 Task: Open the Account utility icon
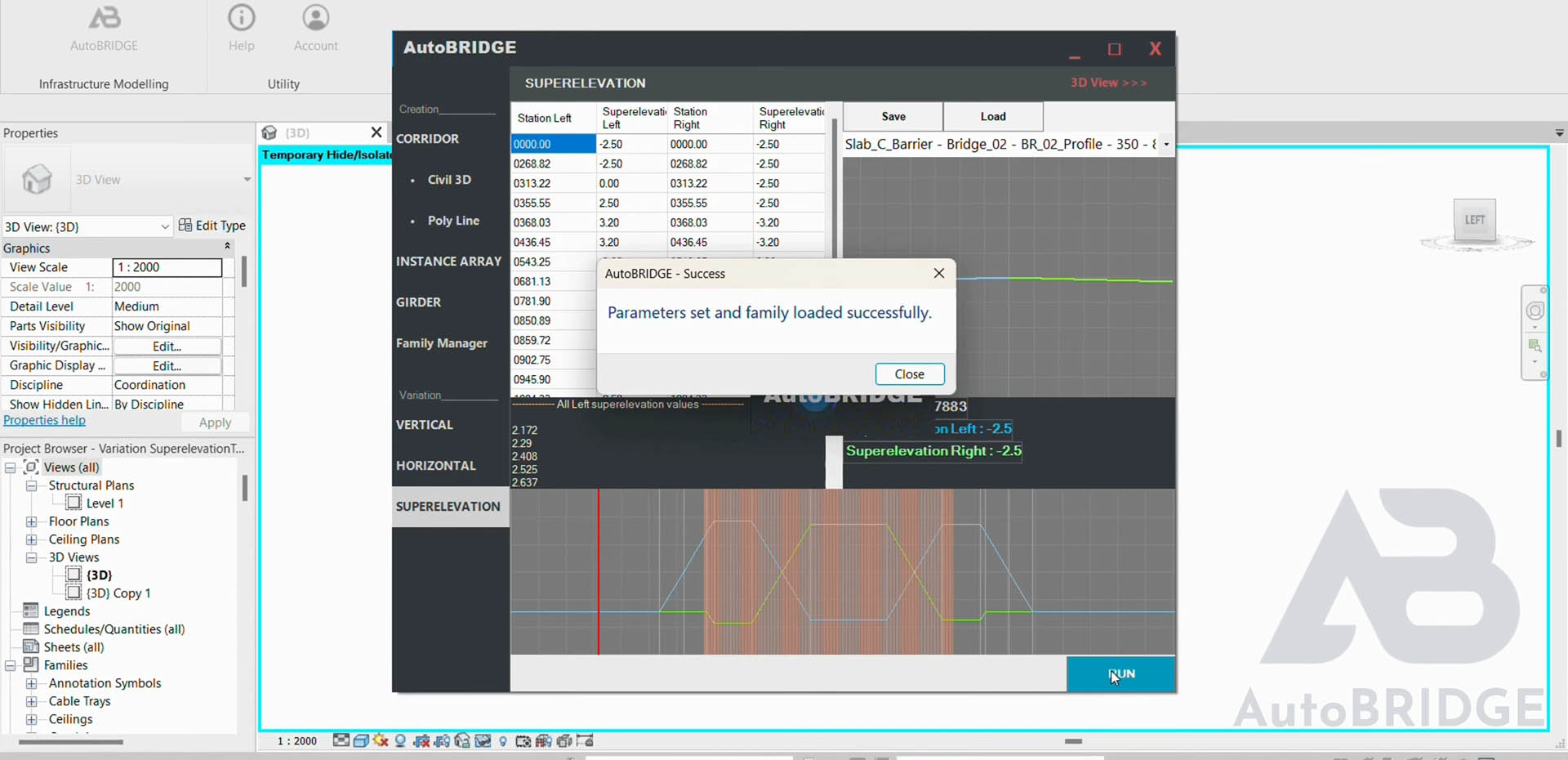click(x=315, y=29)
